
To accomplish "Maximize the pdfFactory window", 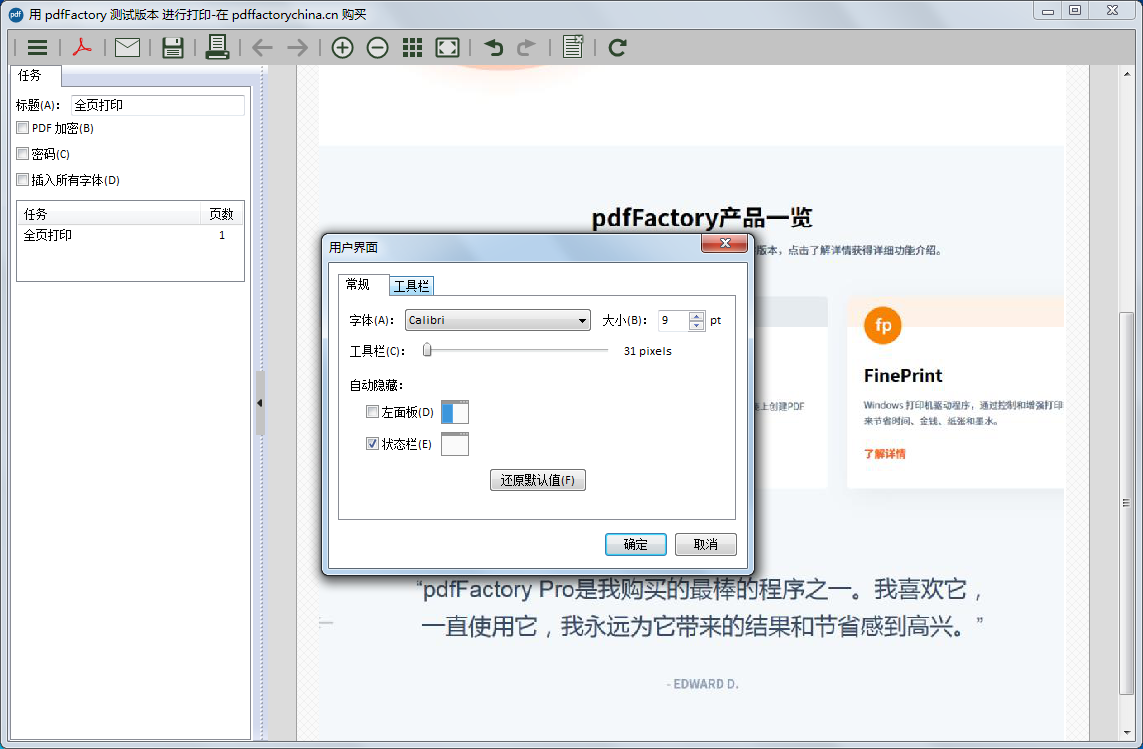I will (1075, 10).
